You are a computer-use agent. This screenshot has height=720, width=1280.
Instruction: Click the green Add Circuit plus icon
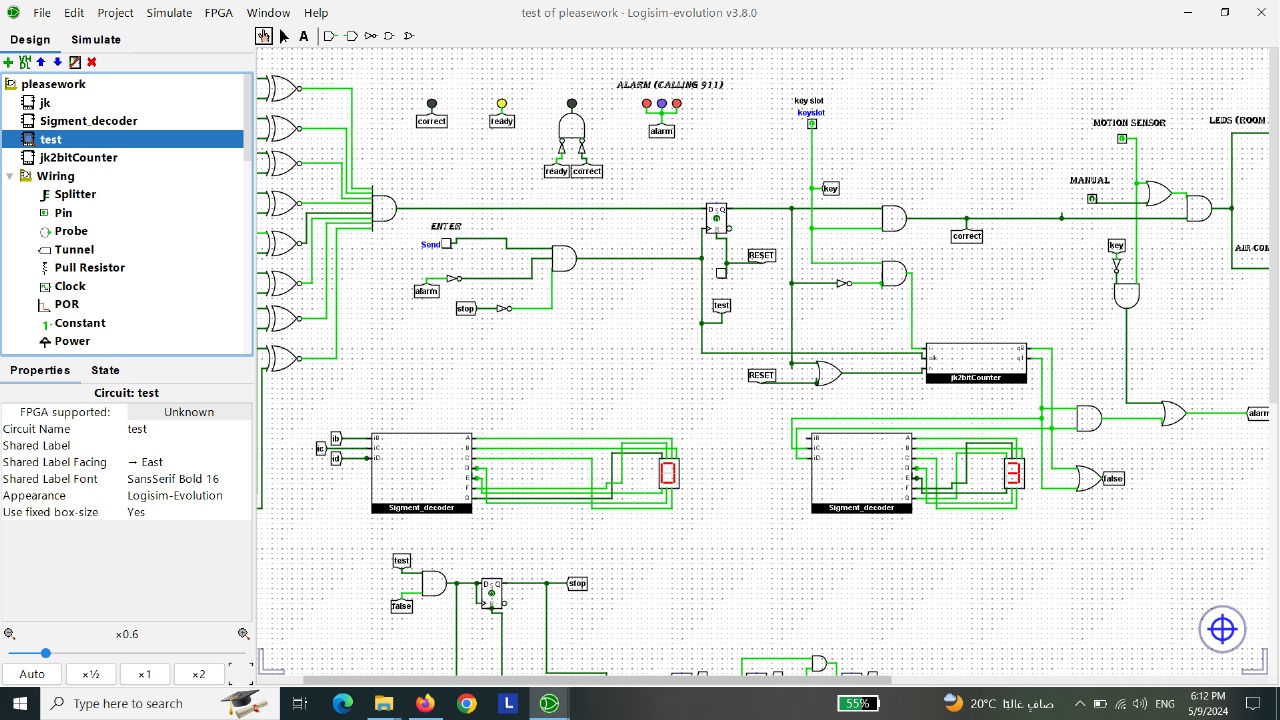point(9,62)
